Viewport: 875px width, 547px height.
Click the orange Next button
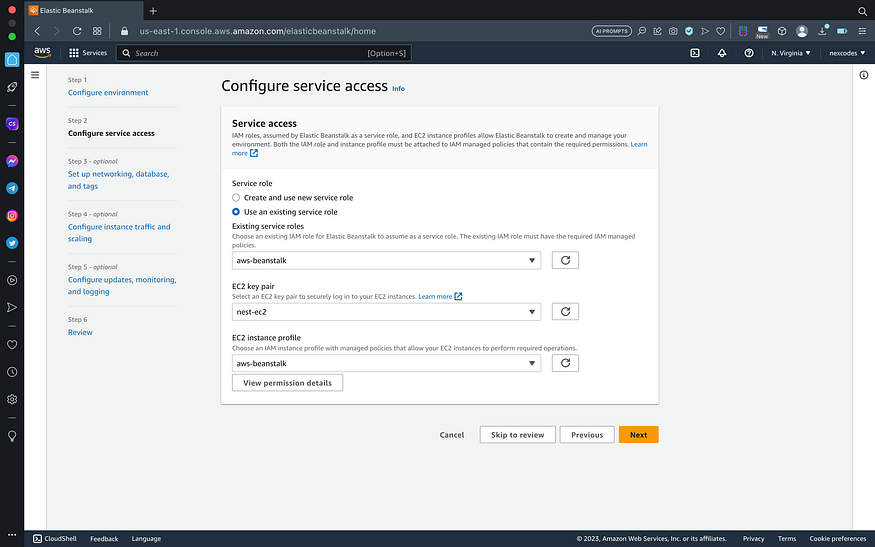[x=638, y=435]
